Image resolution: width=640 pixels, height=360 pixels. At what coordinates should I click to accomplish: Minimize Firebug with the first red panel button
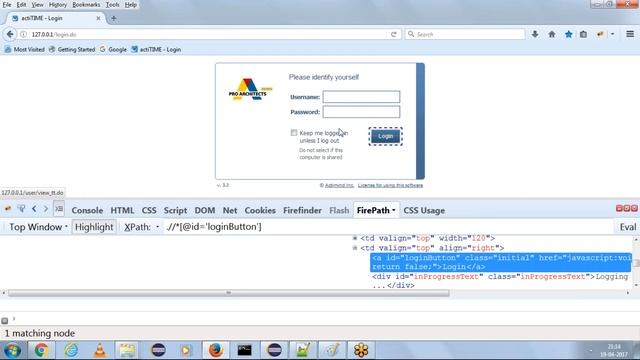tap(619, 209)
